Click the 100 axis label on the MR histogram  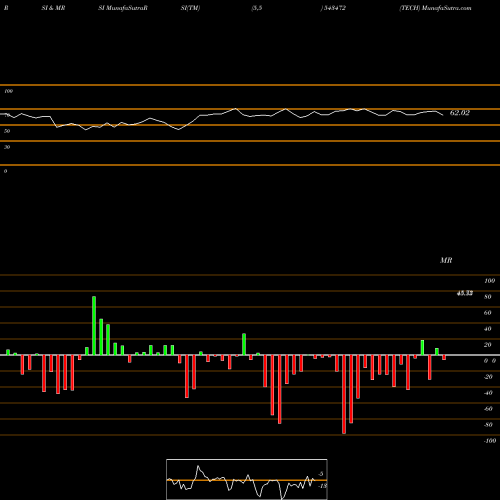[x=489, y=281]
